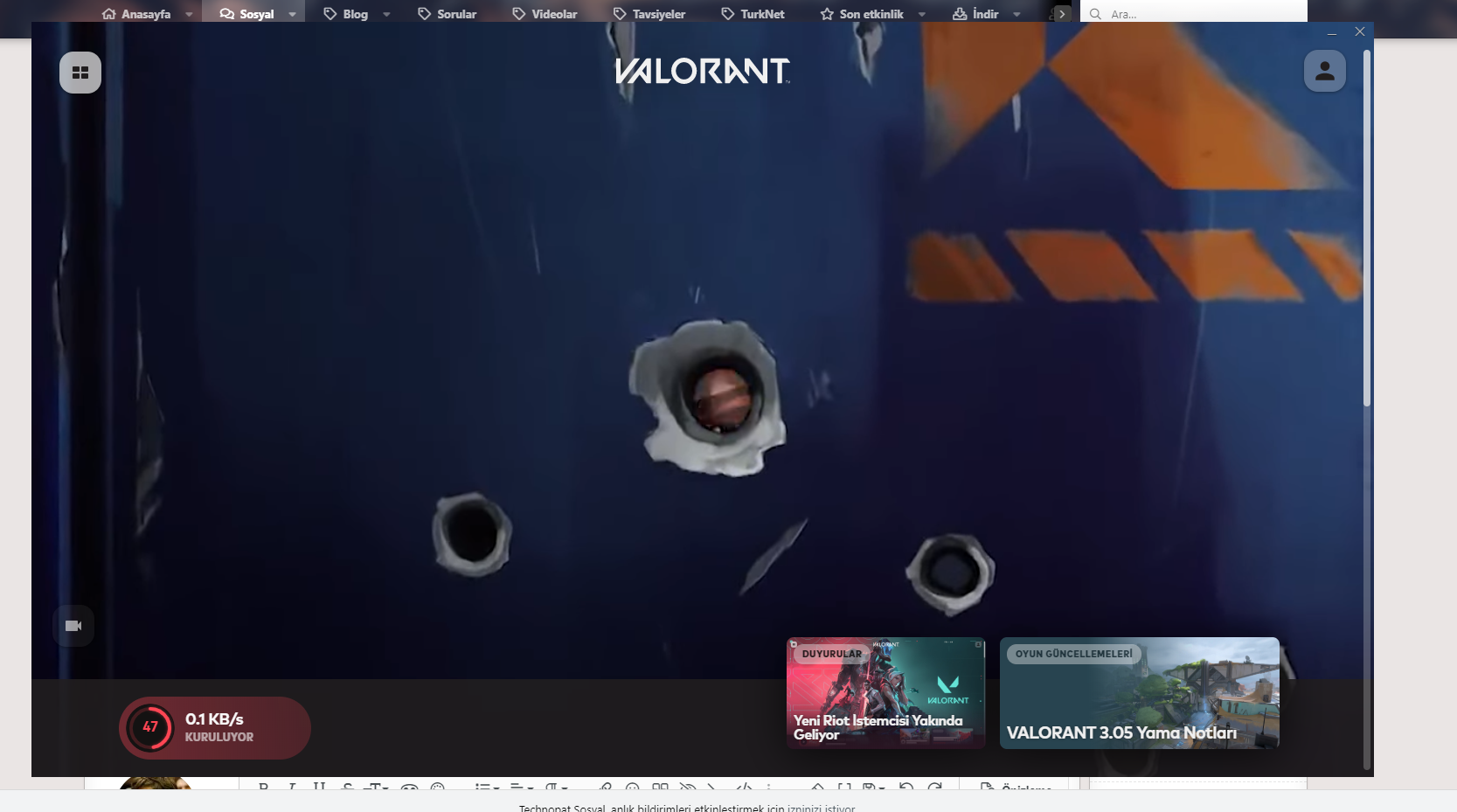Expand the Son etkinlik dropdown arrow

click(x=921, y=14)
